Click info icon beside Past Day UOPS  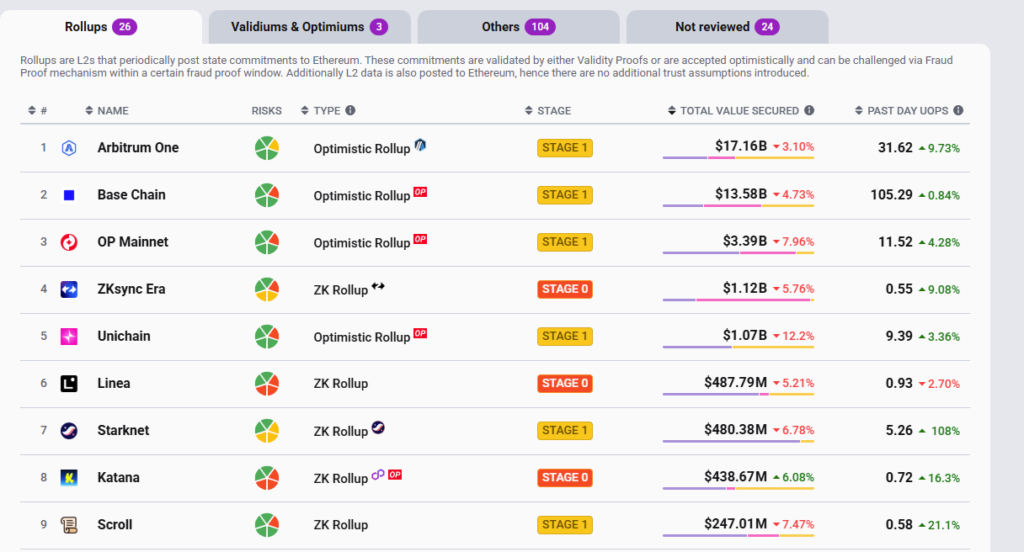coord(958,110)
